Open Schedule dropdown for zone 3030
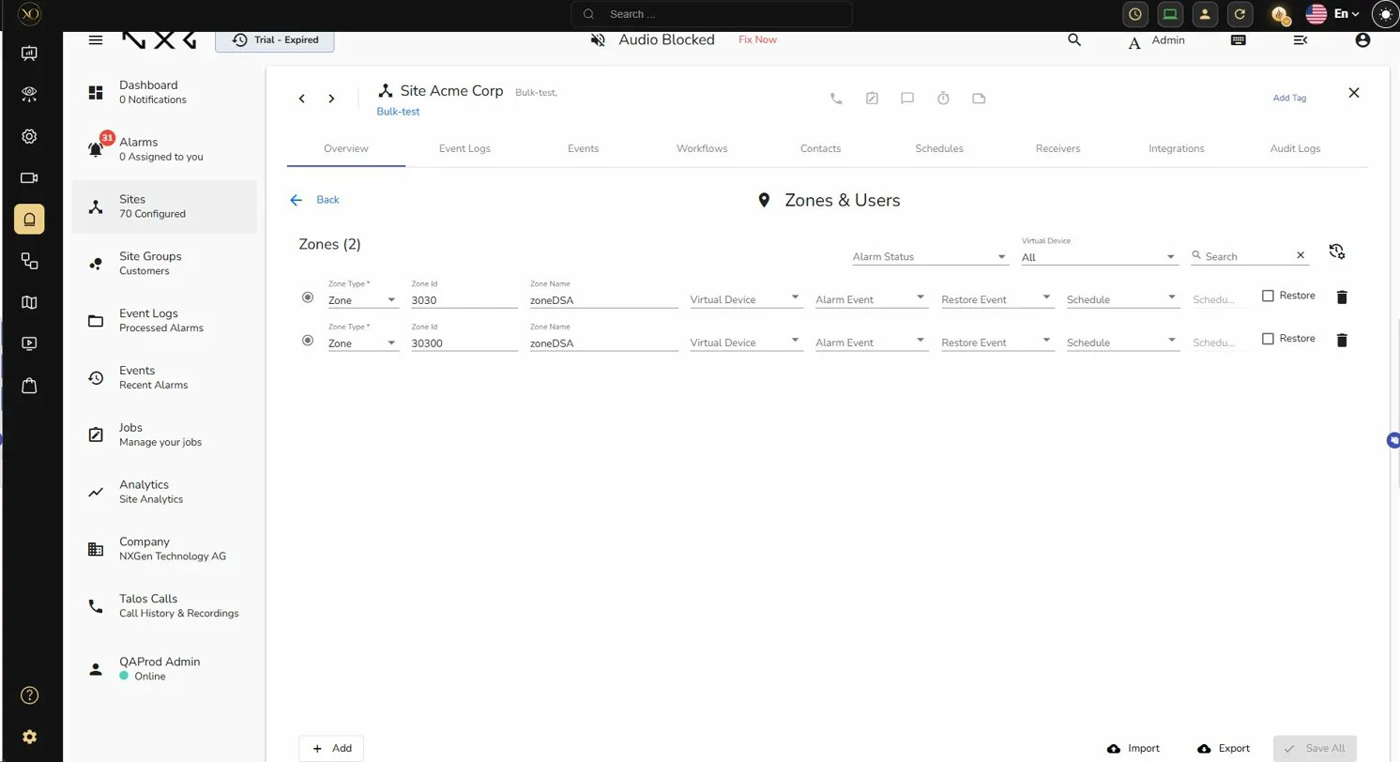The width and height of the screenshot is (1400, 762). 1121,300
